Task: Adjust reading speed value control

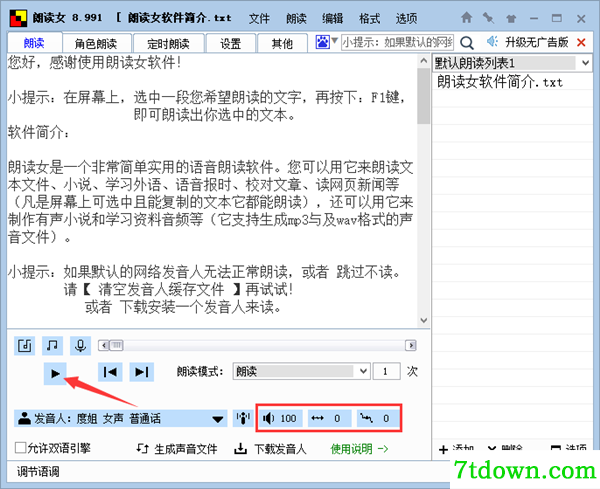Action: [x=329, y=418]
